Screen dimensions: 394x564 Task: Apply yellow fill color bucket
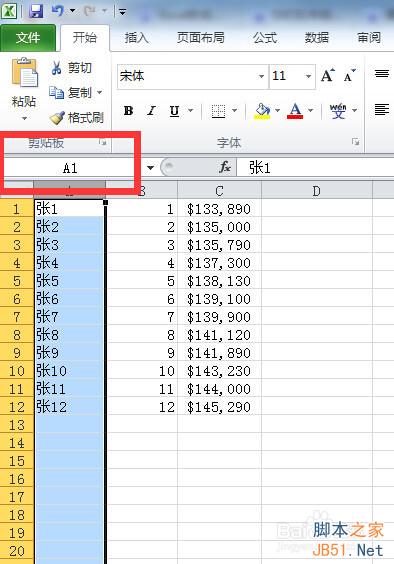click(262, 111)
